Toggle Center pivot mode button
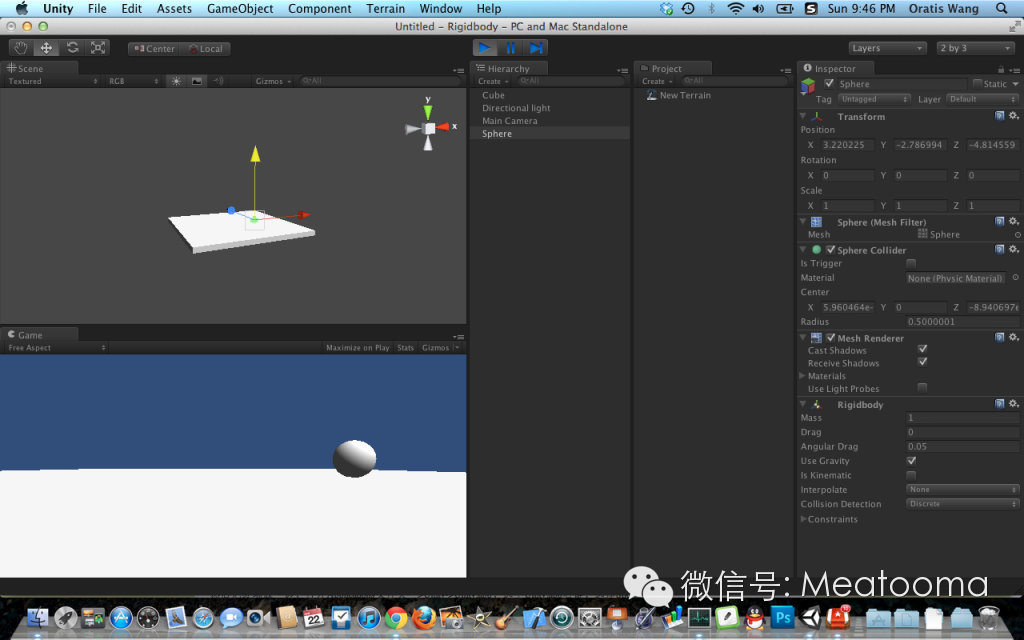Screen dimensions: 1024x640 [x=154, y=48]
